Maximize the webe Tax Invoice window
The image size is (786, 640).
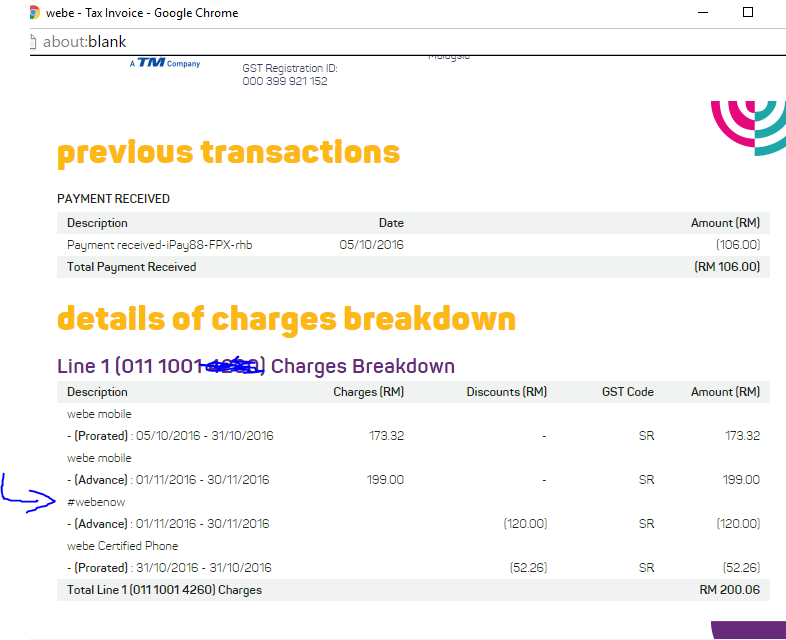pyautogui.click(x=747, y=12)
